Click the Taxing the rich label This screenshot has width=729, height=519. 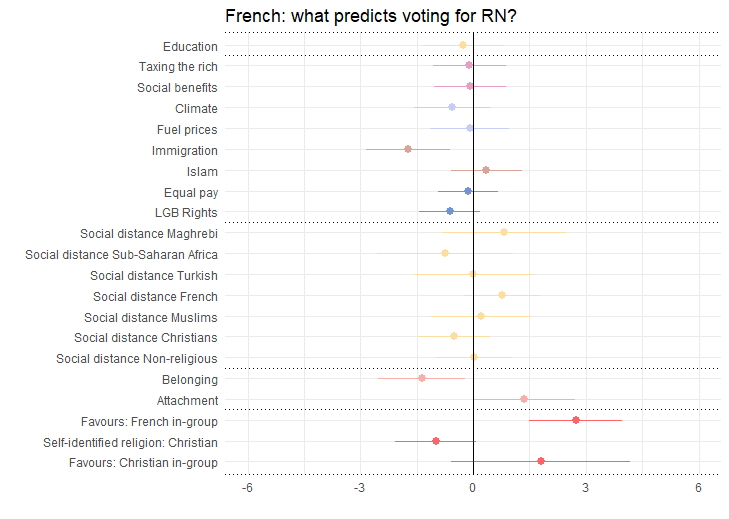[178, 67]
